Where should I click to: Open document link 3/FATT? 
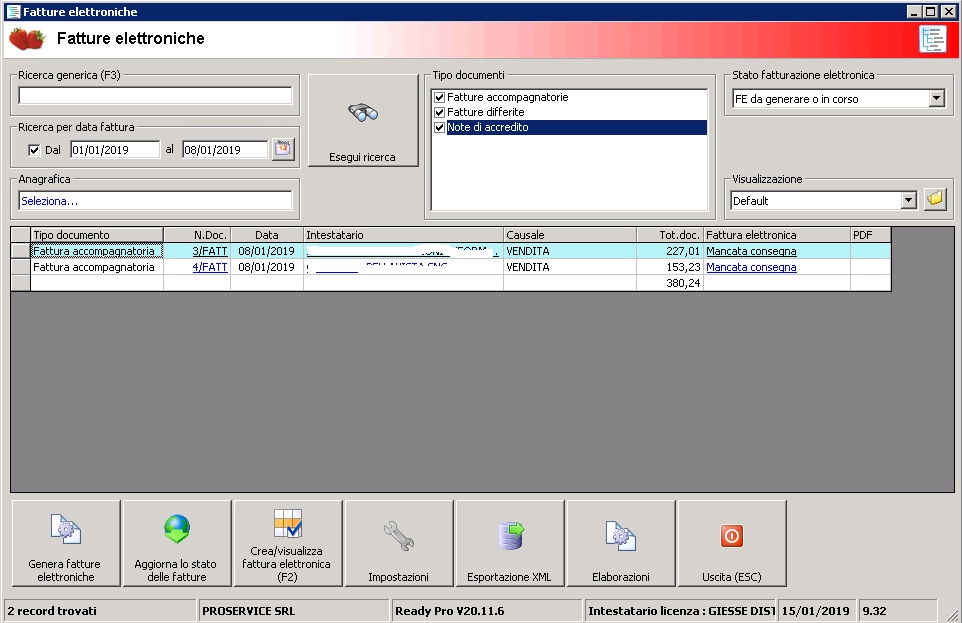pyautogui.click(x=210, y=251)
